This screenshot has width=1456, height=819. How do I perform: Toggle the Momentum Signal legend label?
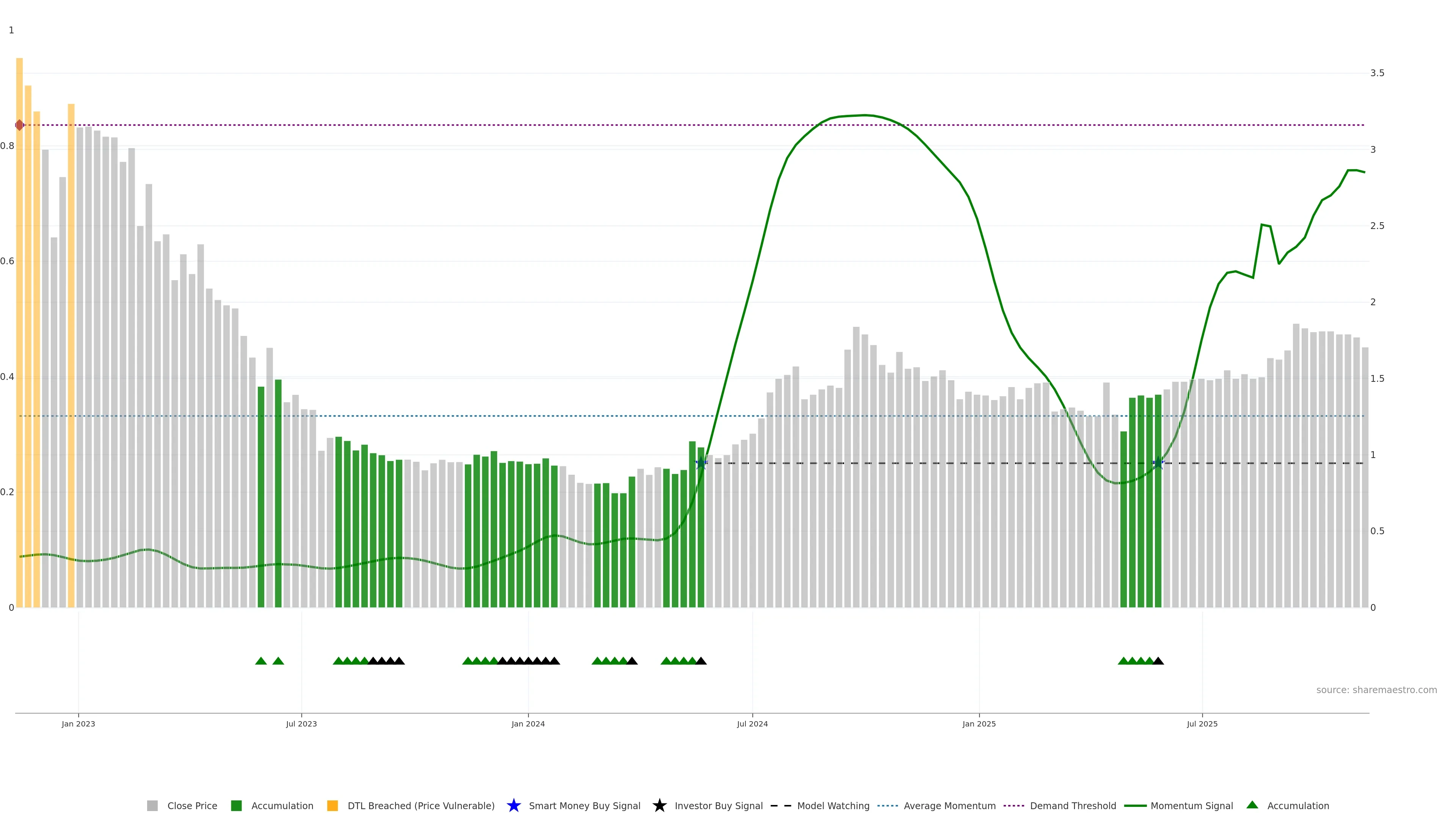click(1191, 806)
